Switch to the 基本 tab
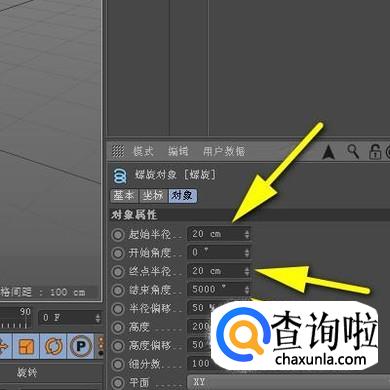390x390 pixels. (x=124, y=195)
